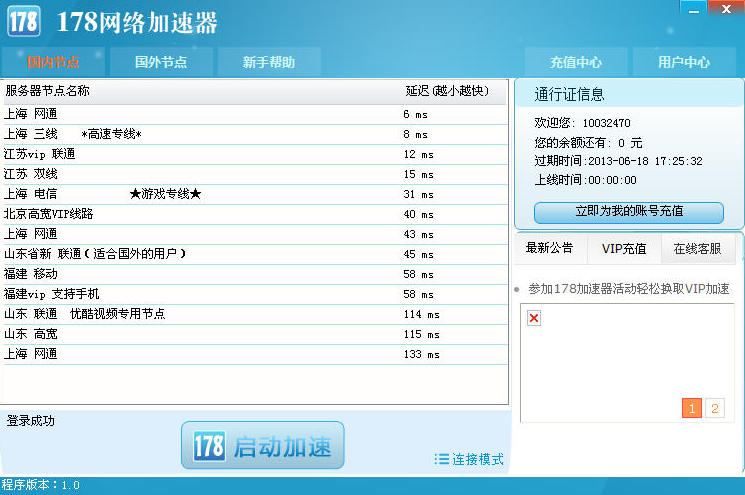Image resolution: width=745 pixels, height=495 pixels.
Task: Show announcement slide 1
Action: (691, 408)
